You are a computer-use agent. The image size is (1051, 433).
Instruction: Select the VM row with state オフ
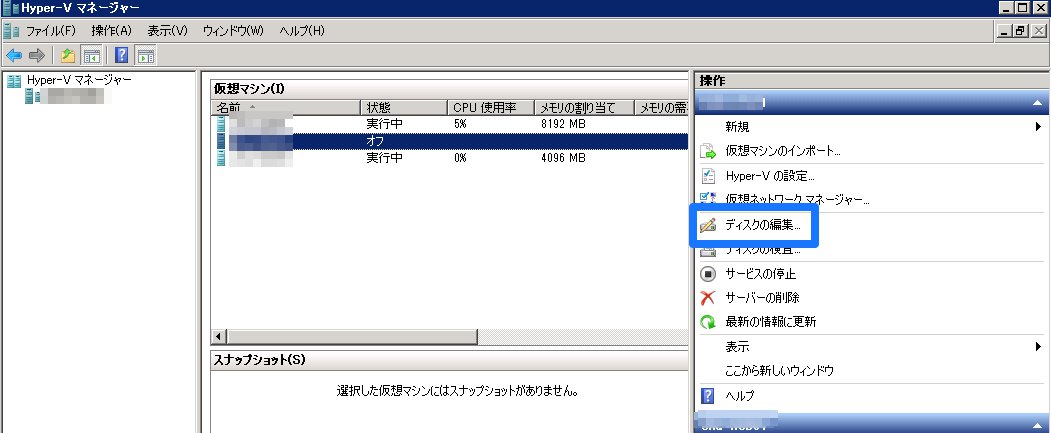450,141
